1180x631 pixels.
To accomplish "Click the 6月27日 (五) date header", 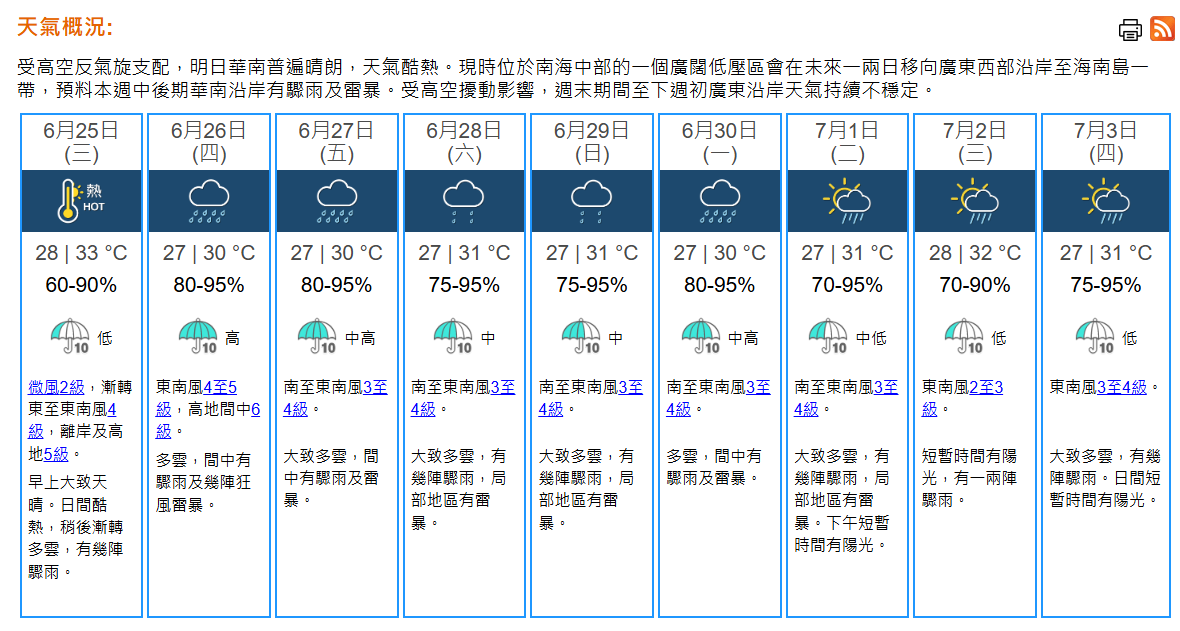I will click(x=336, y=141).
